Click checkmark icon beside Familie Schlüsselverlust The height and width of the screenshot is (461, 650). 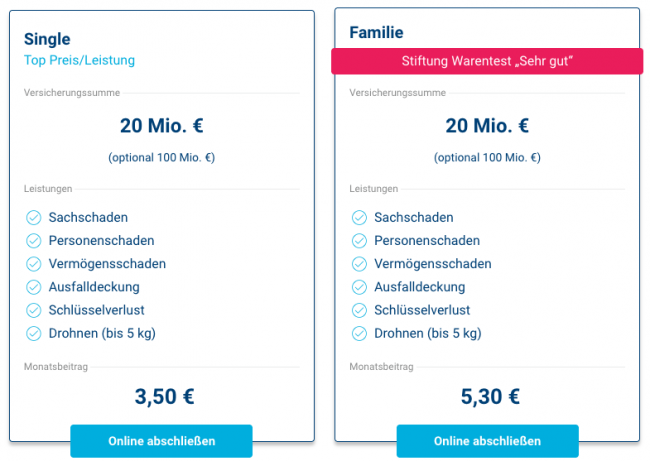(358, 310)
